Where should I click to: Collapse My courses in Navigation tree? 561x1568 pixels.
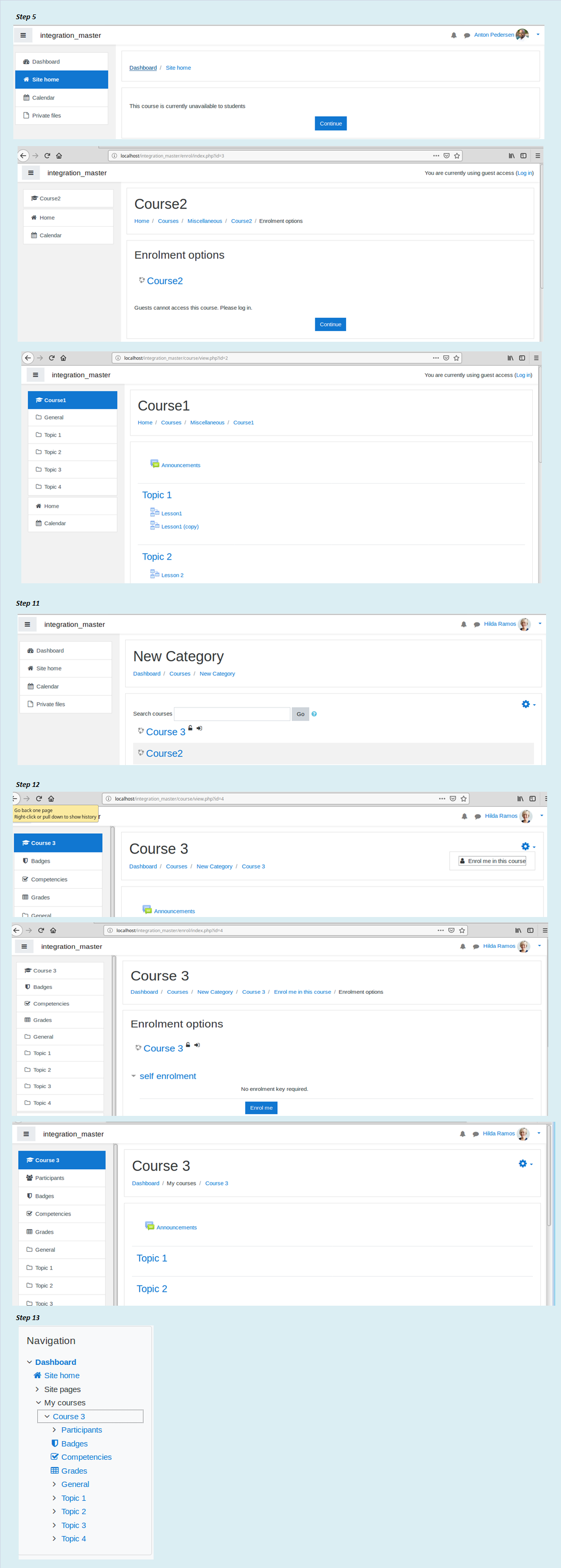tap(38, 1403)
